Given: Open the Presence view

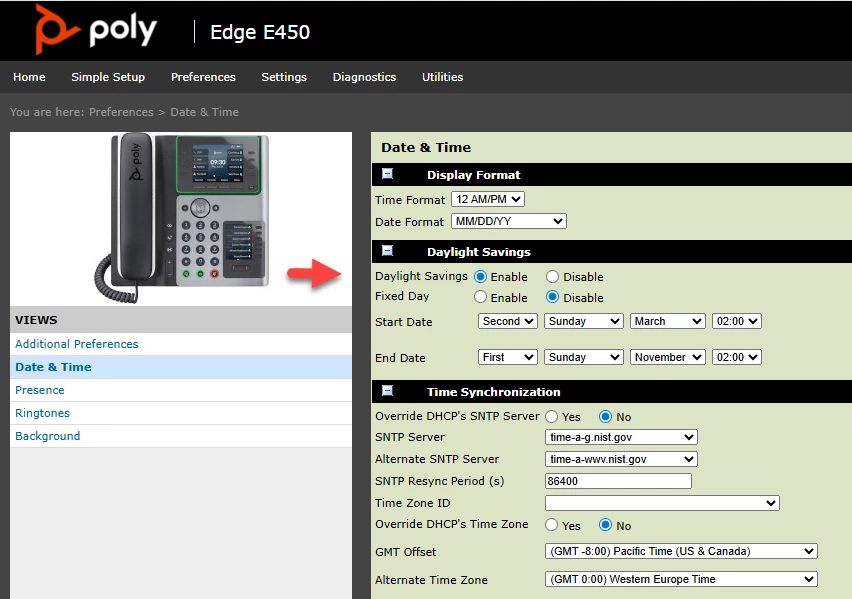Looking at the screenshot, I should pyautogui.click(x=40, y=390).
